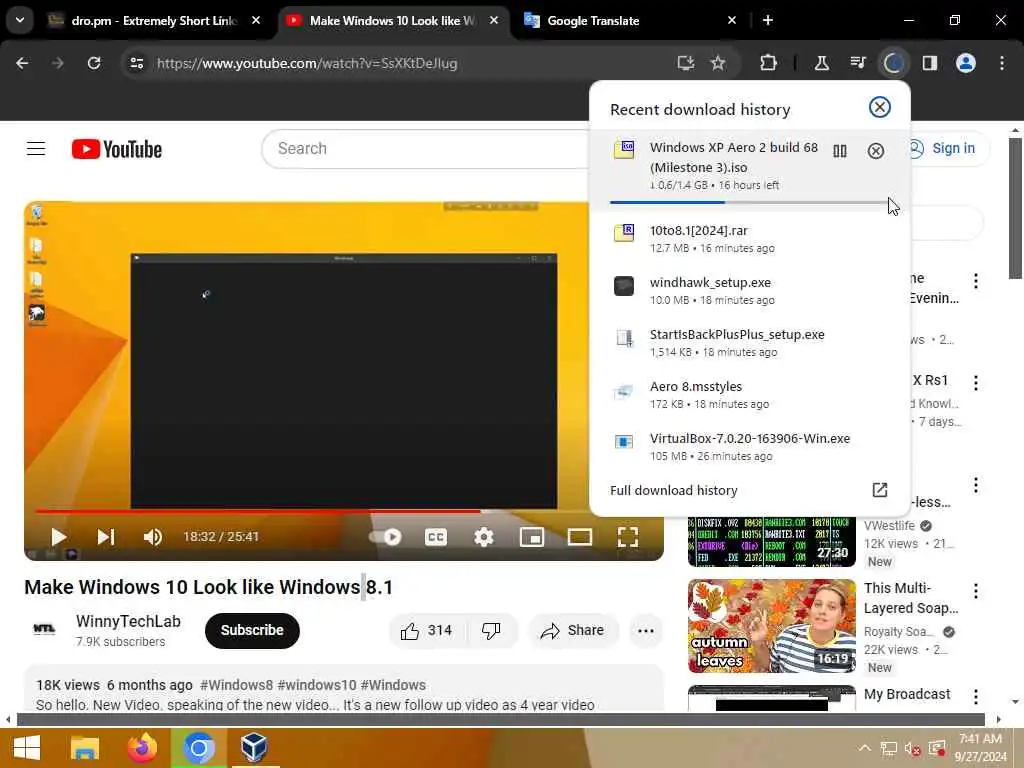Skip to next video
Screen dimensions: 1024x768
tap(106, 537)
